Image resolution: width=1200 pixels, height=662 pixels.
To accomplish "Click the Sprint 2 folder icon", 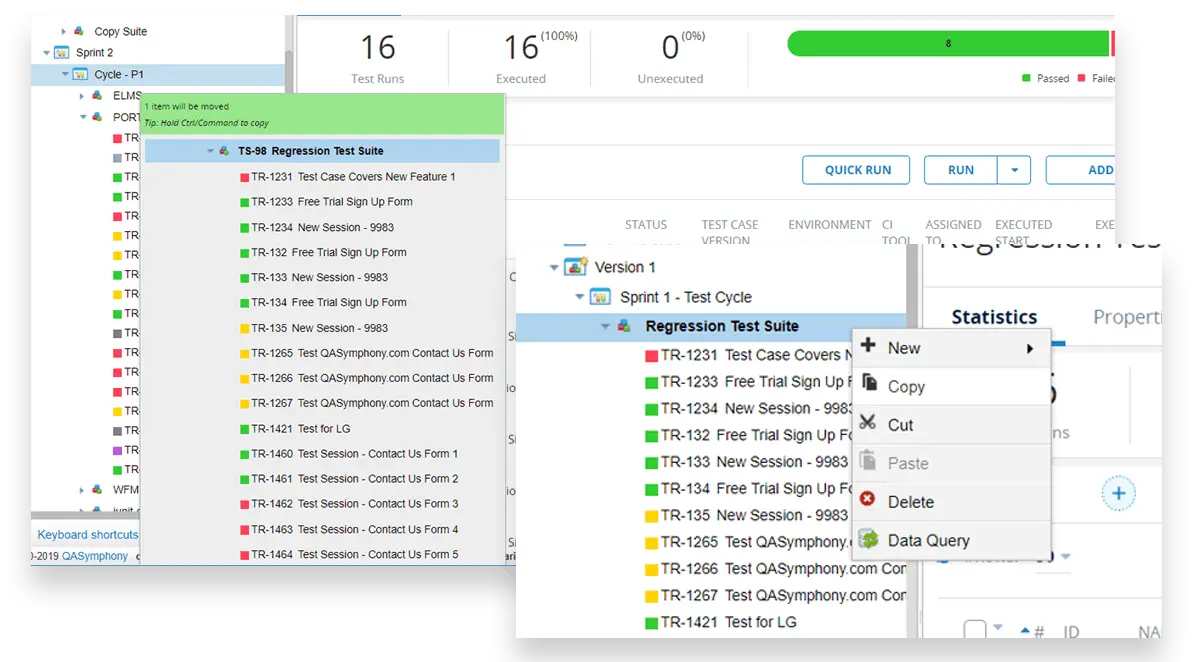I will (62, 52).
